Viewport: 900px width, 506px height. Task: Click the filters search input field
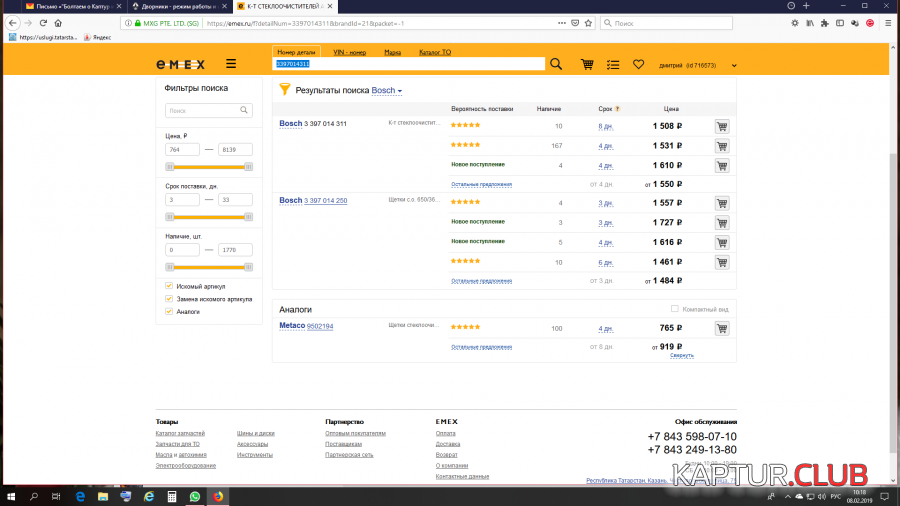pyautogui.click(x=208, y=110)
